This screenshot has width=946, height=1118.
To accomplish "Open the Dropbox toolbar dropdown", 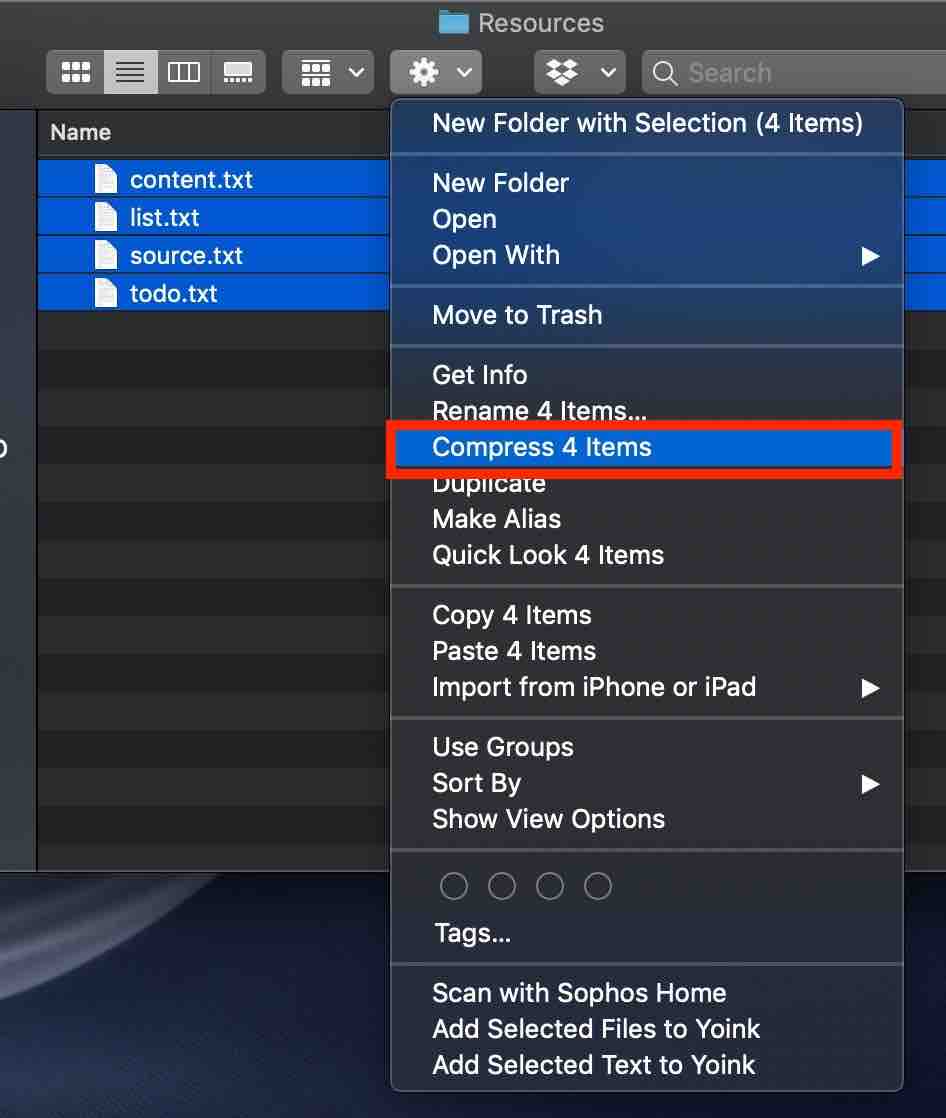I will point(580,72).
